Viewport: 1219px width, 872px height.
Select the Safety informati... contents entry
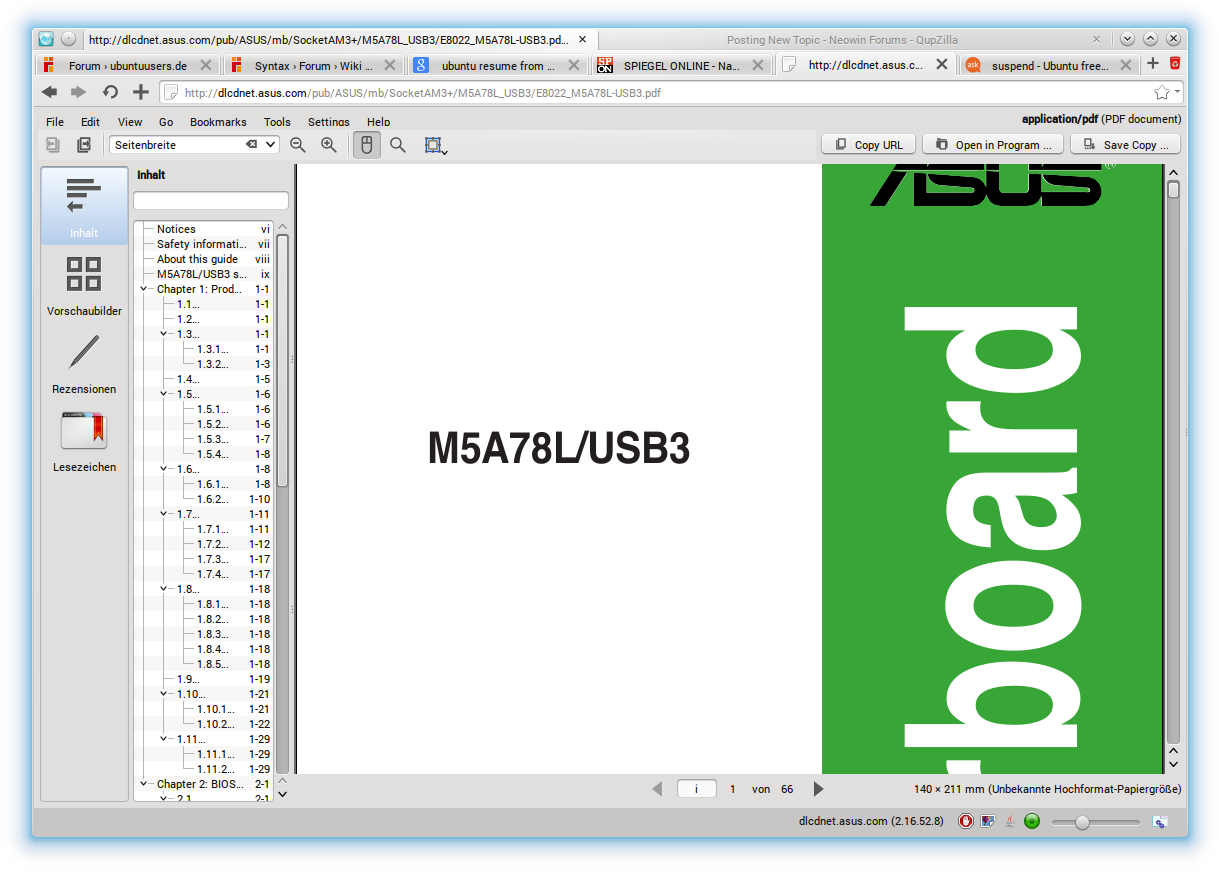tap(201, 244)
